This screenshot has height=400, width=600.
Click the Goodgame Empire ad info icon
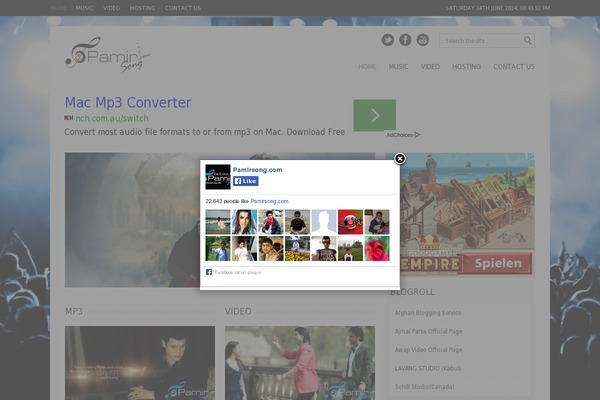530,157
